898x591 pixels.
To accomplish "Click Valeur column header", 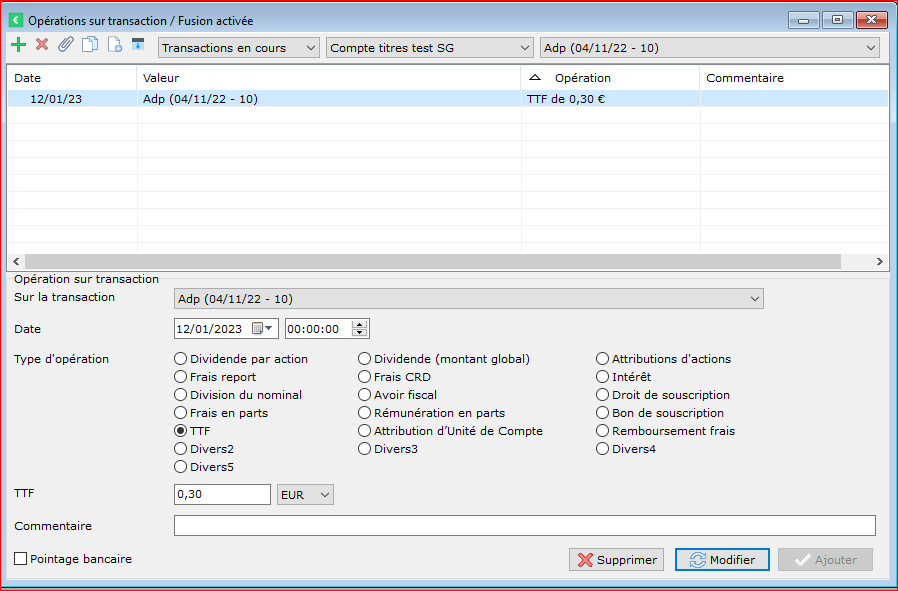I will point(329,78).
